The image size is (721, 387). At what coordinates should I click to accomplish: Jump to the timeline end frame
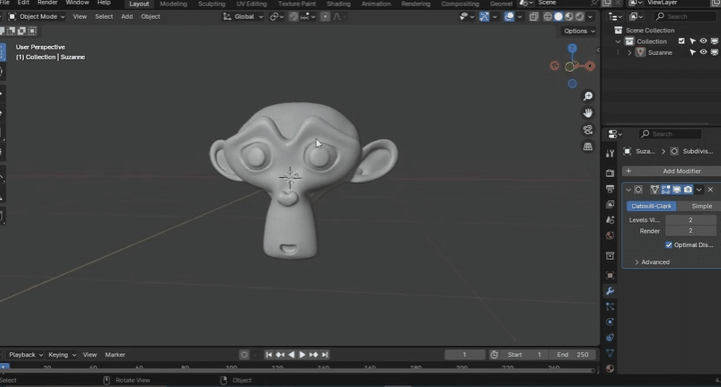(325, 354)
